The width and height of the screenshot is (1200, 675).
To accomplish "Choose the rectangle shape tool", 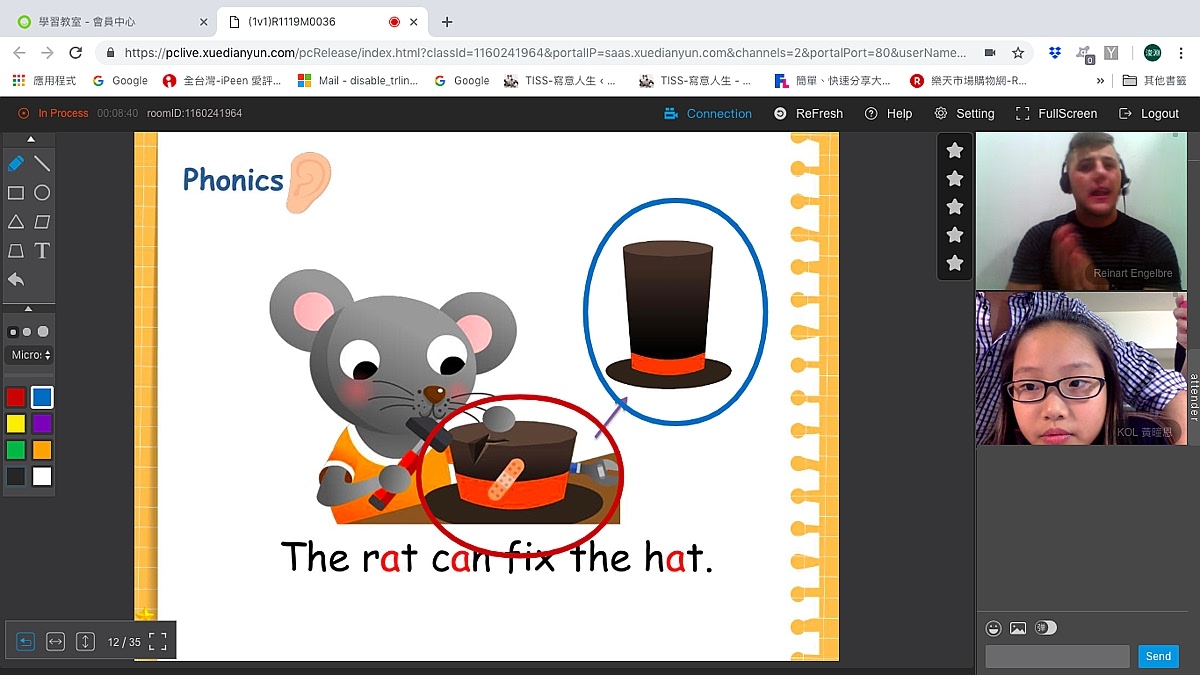I will 16,193.
